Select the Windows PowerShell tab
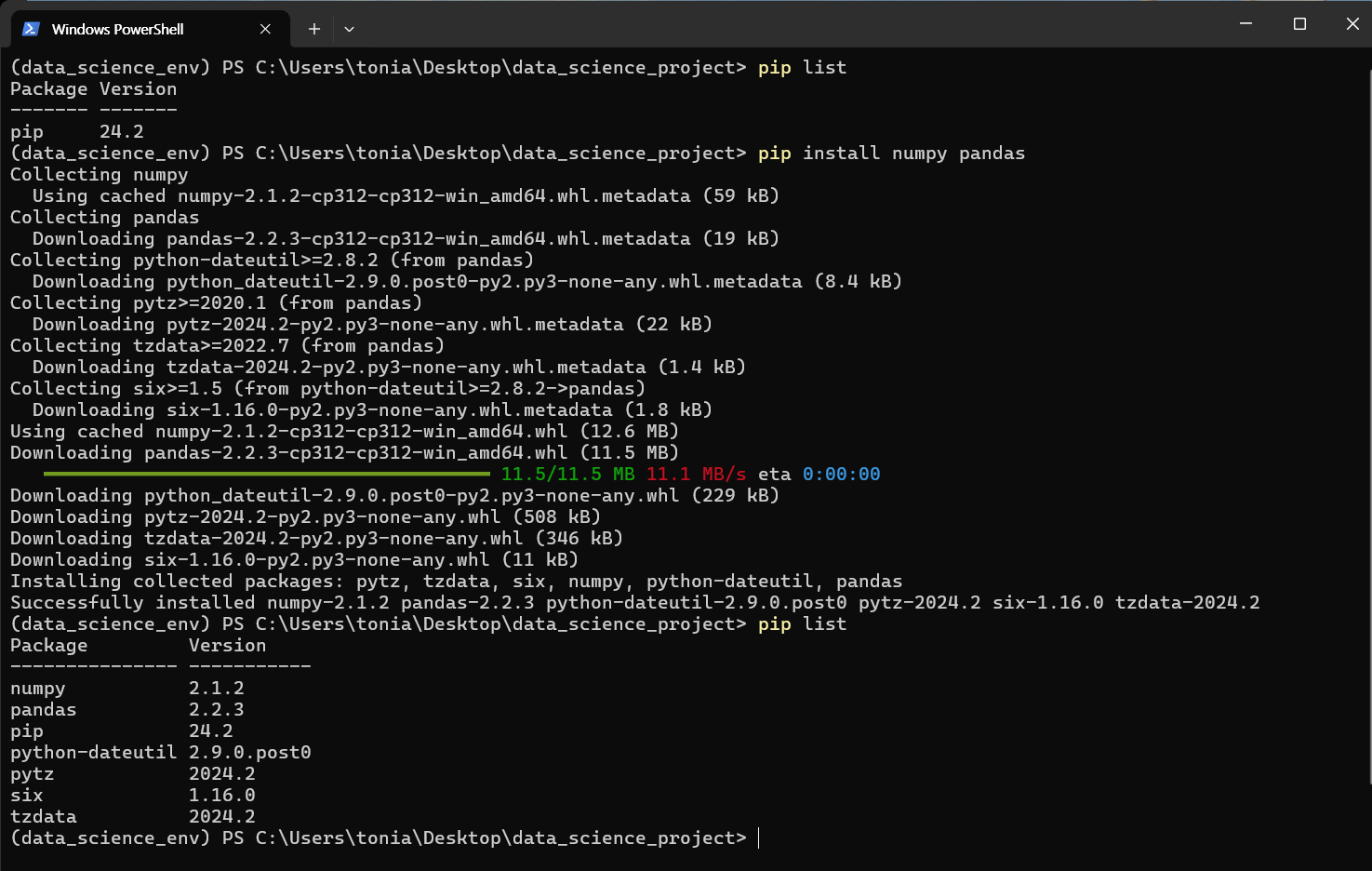The width and height of the screenshot is (1372, 871). 150,29
